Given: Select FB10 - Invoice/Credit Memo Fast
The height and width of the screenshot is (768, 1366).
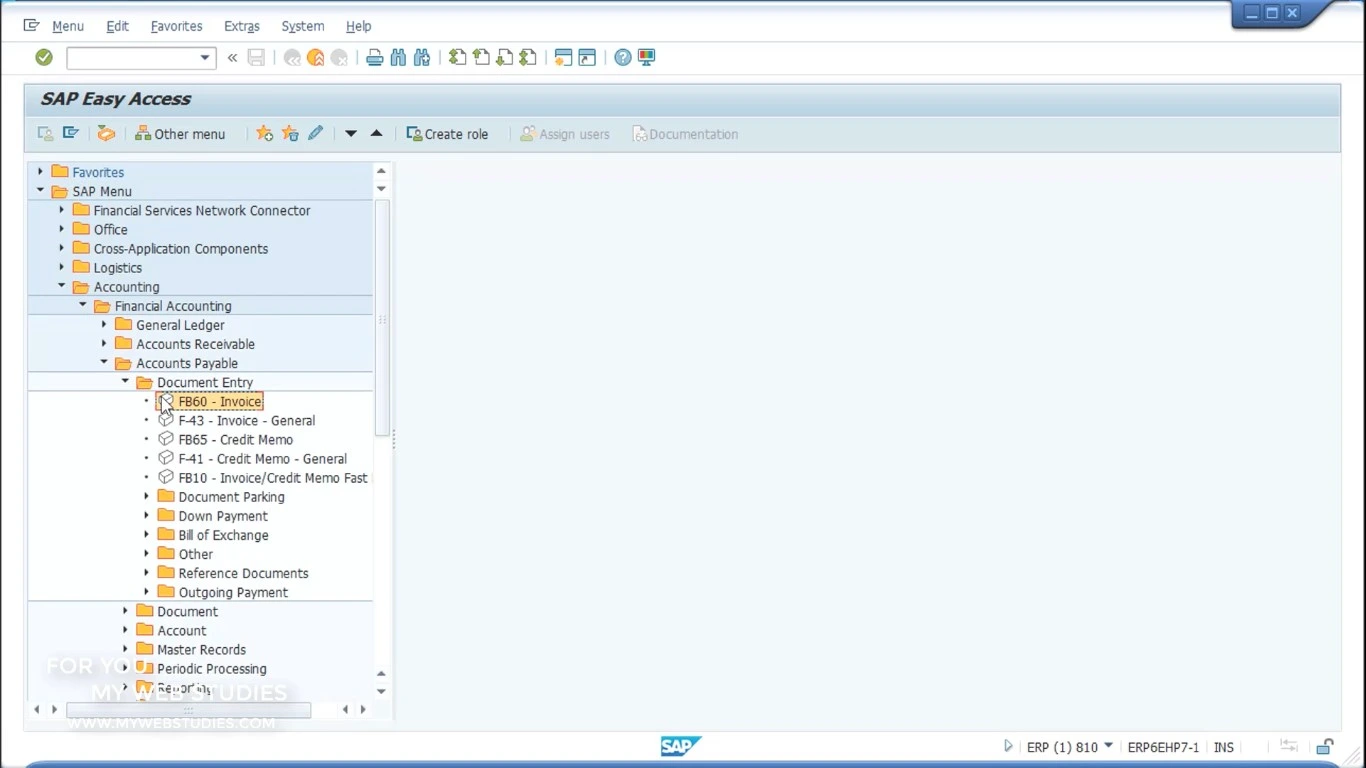Looking at the screenshot, I should pos(273,478).
